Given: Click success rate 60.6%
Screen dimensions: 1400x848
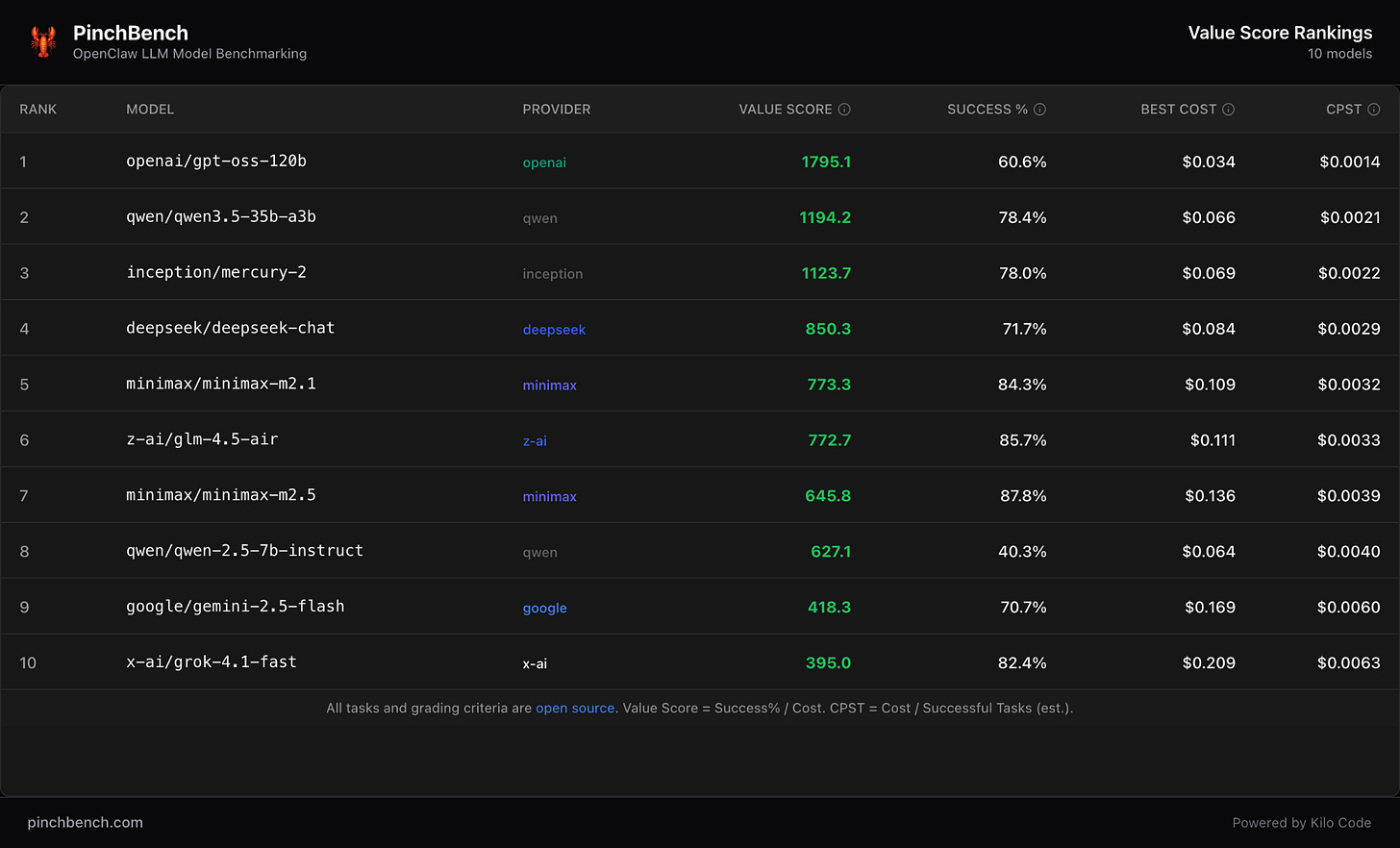Looking at the screenshot, I should 1022,162.
